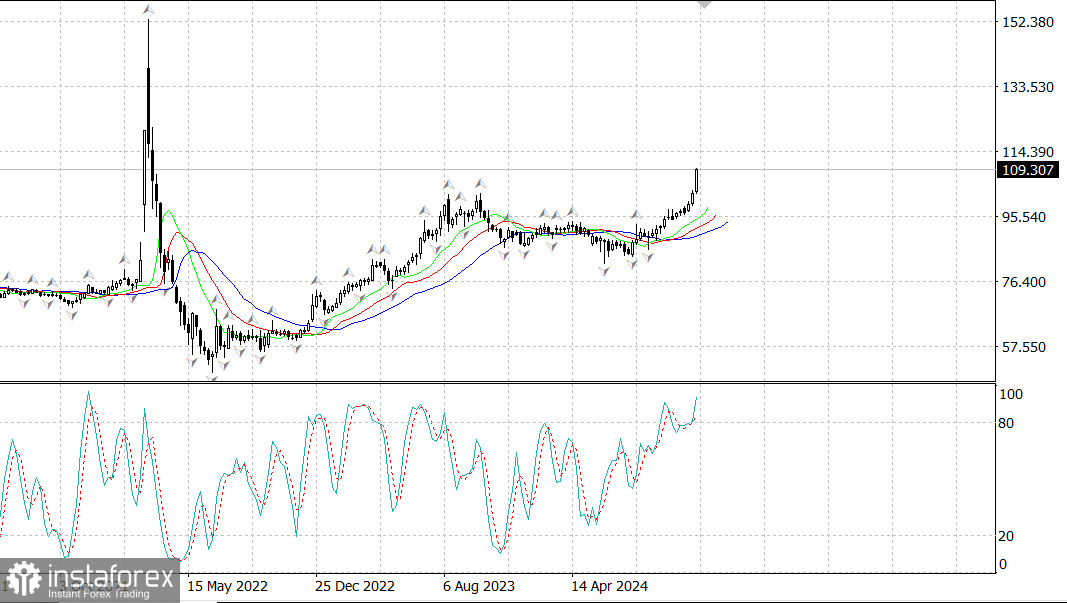Click the 133.530 price axis label
Image resolution: width=1067 pixels, height=603 pixels.
pos(1028,87)
